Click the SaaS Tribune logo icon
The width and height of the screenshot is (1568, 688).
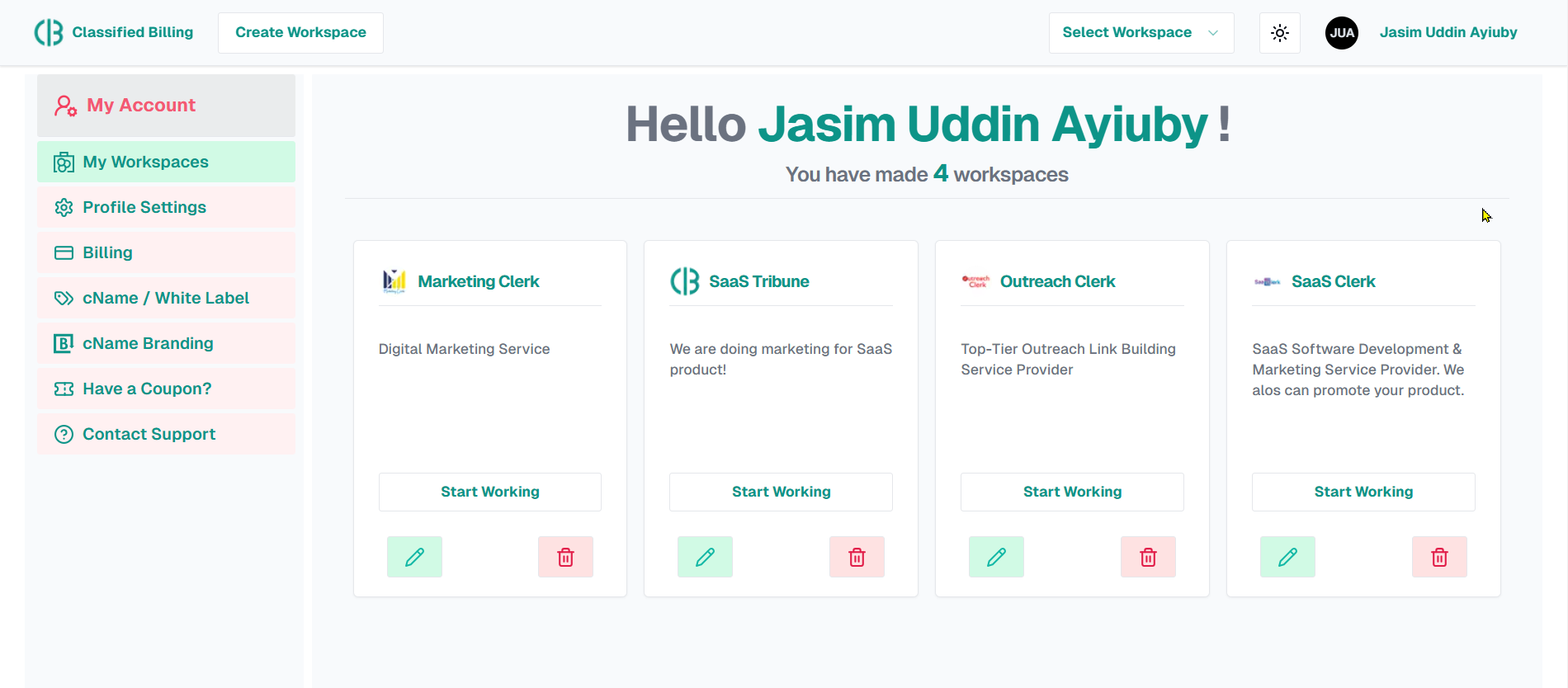[x=685, y=281]
